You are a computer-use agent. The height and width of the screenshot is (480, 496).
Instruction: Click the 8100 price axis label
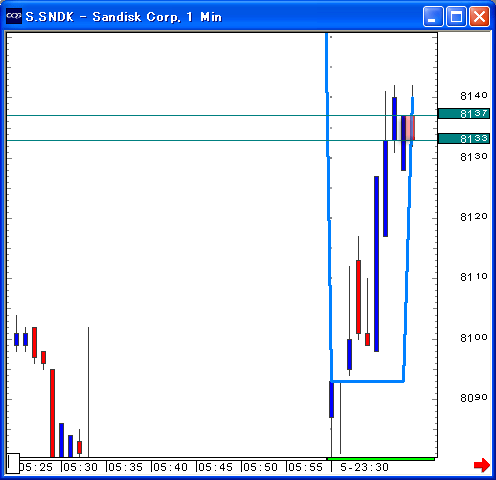tap(474, 338)
